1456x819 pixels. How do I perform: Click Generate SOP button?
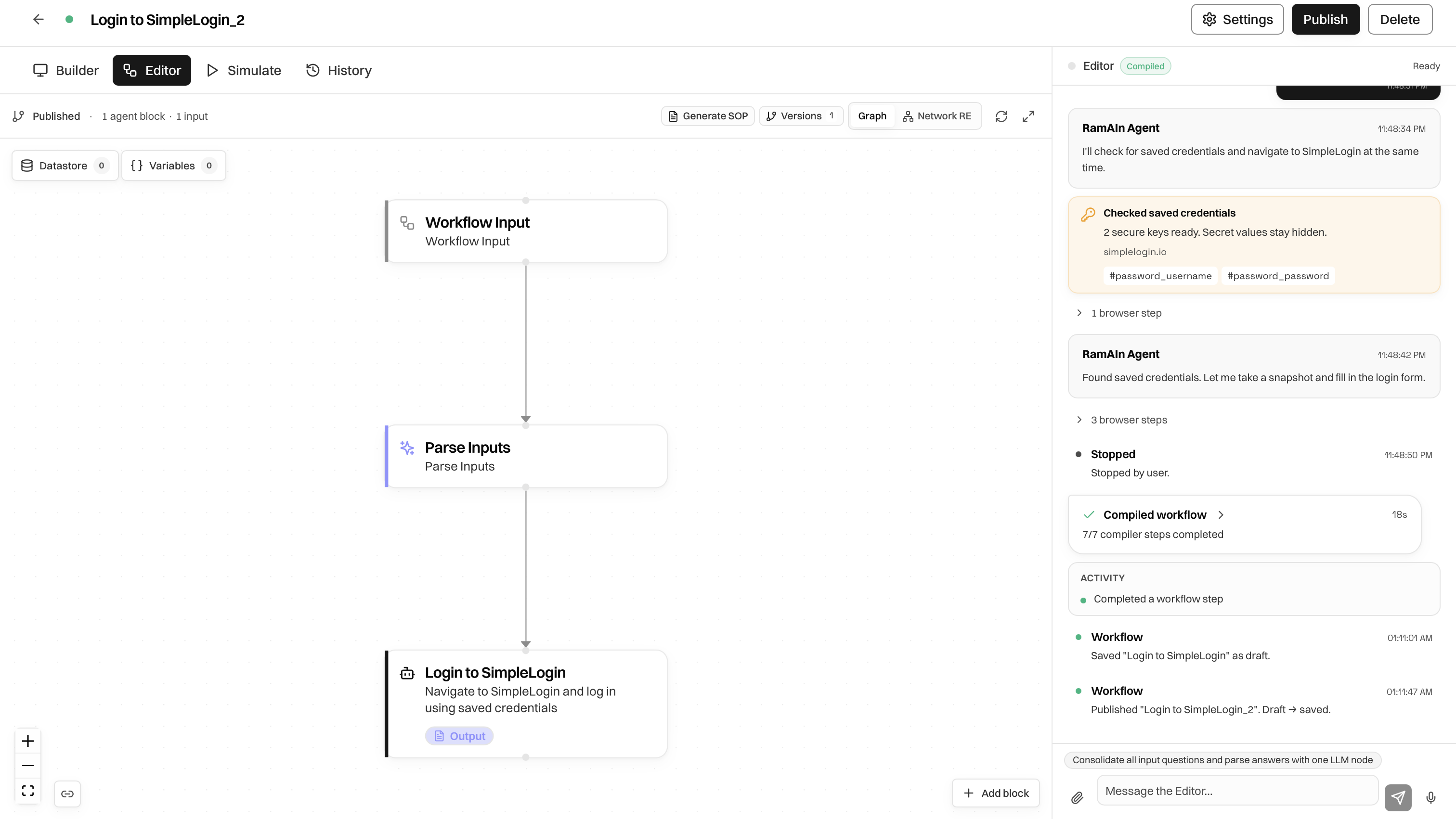point(708,116)
